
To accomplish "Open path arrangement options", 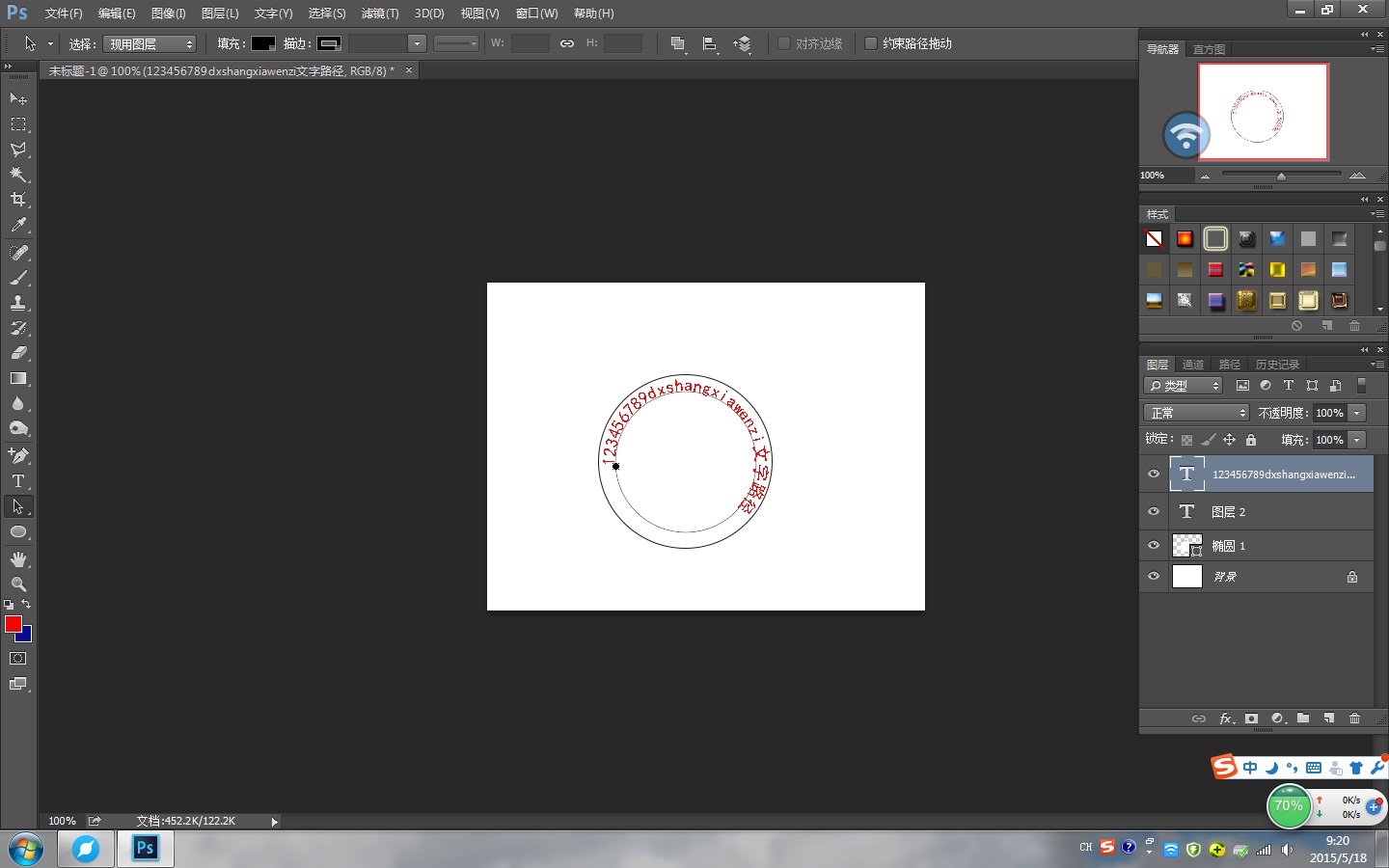I will click(x=742, y=43).
